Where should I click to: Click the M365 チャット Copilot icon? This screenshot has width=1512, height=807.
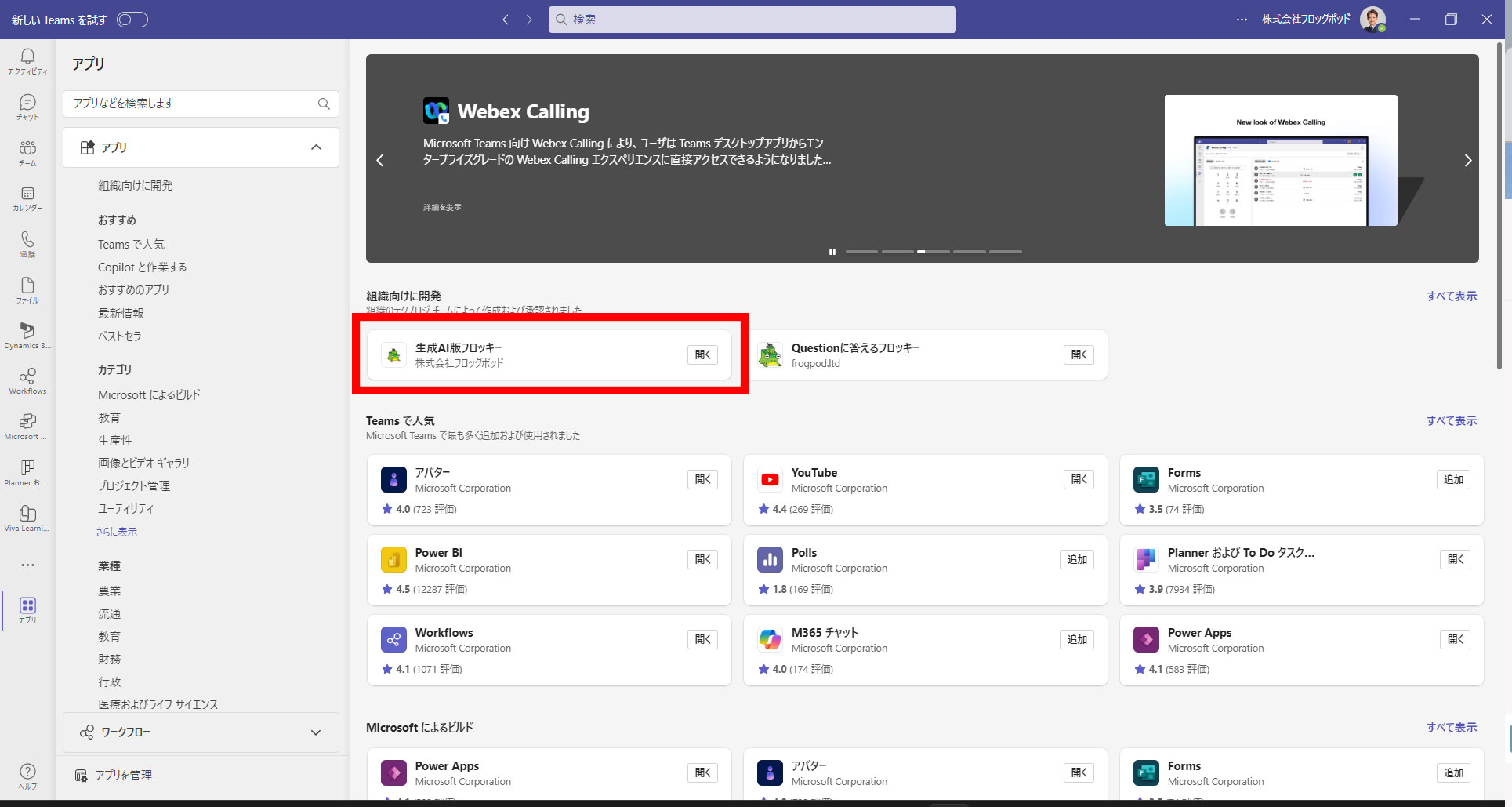click(770, 640)
